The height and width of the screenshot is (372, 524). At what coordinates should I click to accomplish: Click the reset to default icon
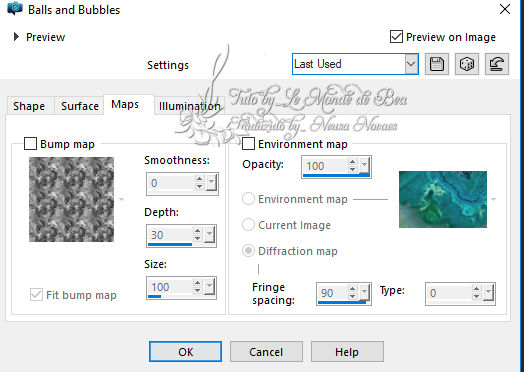(497, 64)
